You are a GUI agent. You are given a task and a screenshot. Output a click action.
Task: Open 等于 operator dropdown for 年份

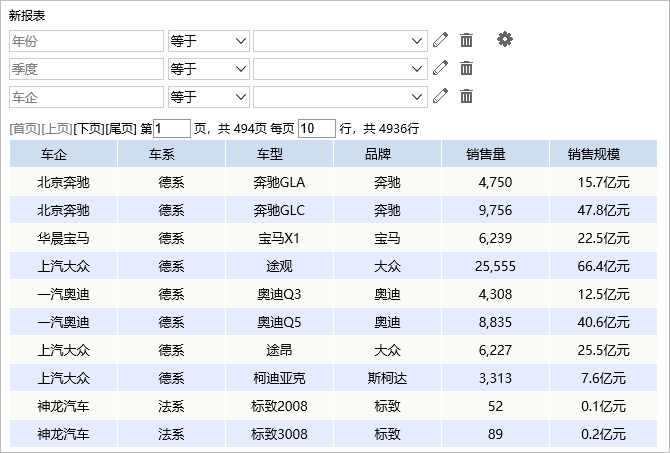209,41
